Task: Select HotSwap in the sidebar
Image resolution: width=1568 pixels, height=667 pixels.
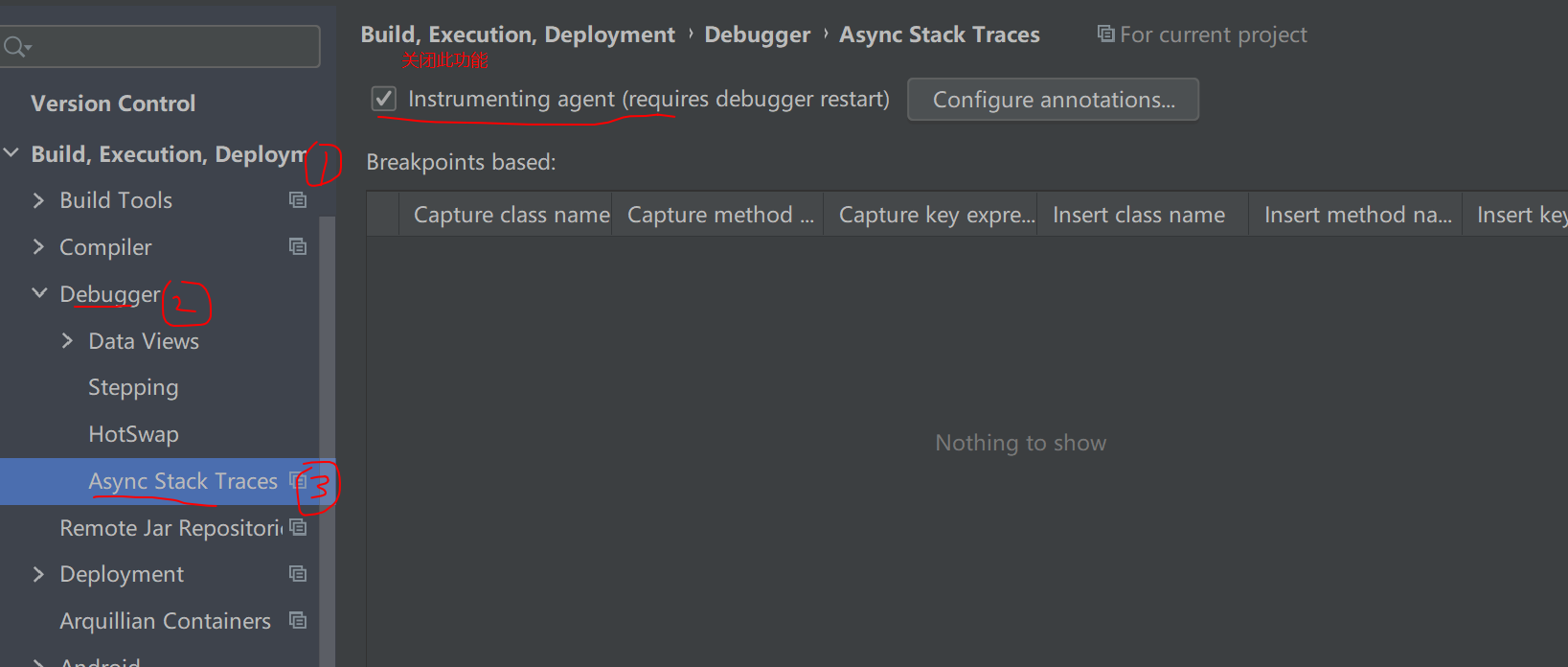Action: 133,433
